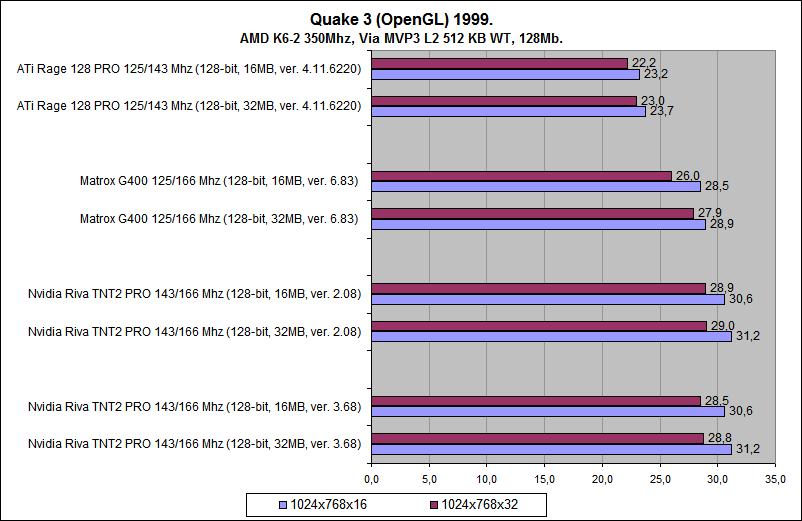The width and height of the screenshot is (802, 521).
Task: Click the data value '23,7'
Action: (661, 111)
